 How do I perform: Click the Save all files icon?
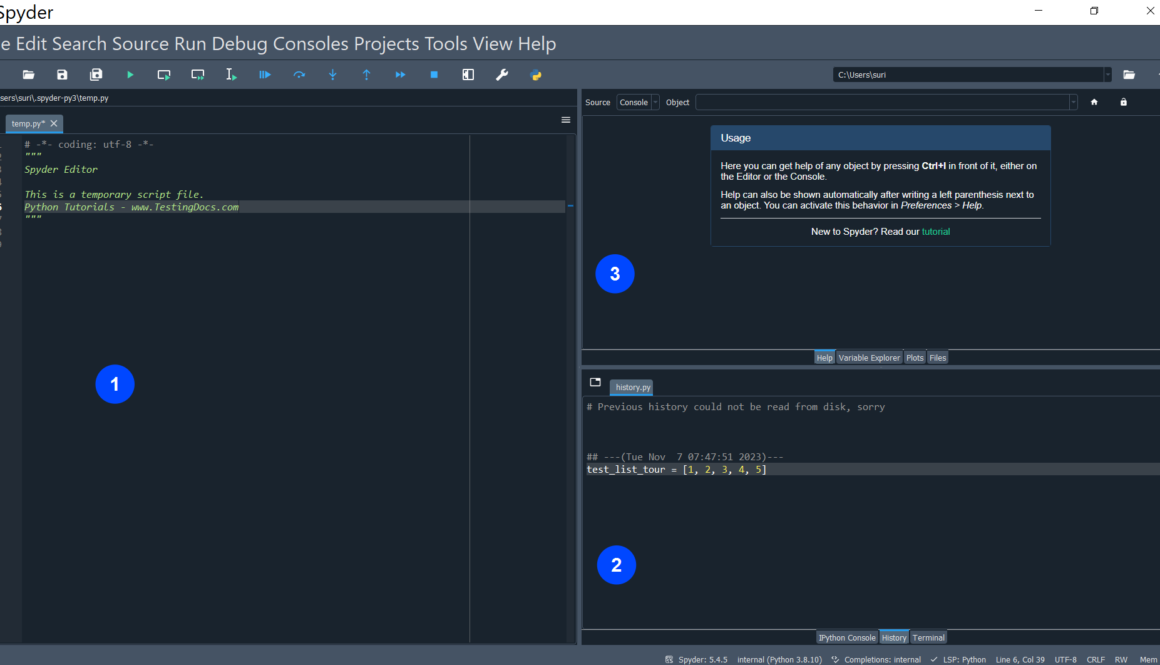[96, 75]
